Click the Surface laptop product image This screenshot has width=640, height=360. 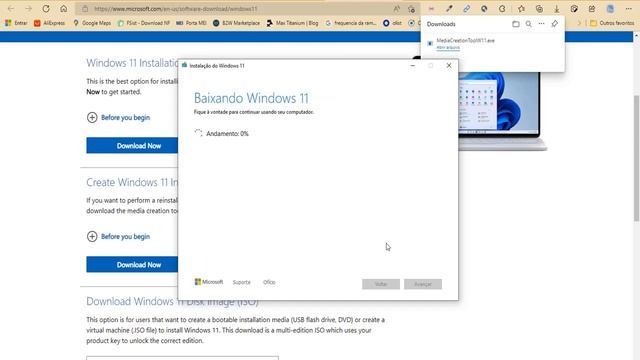[502, 111]
